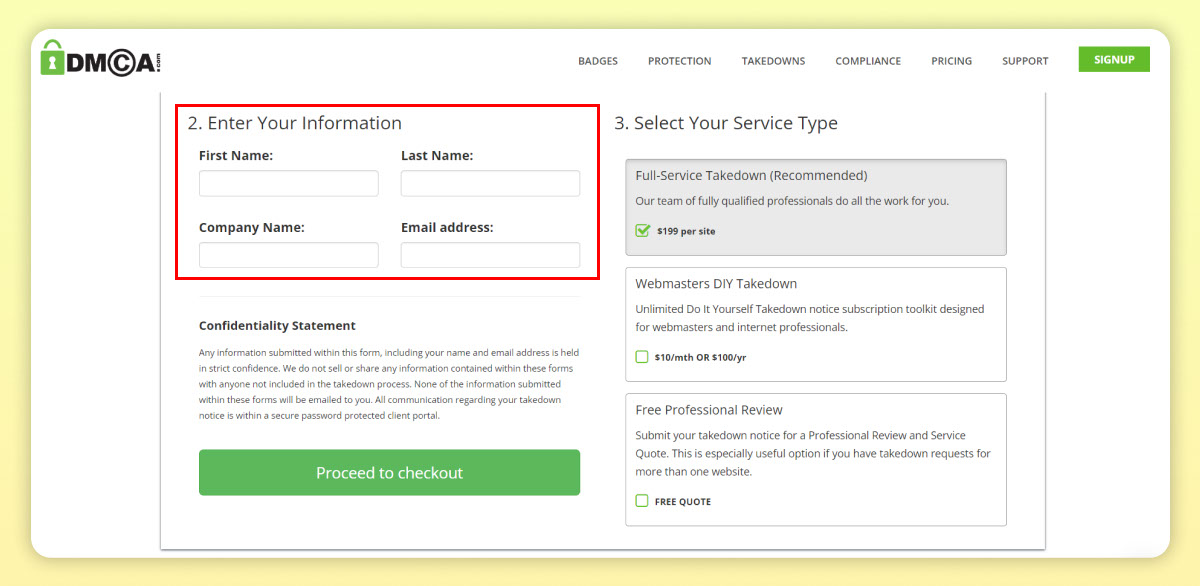Click the Confidentiality Statement heading
This screenshot has width=1200, height=586.
277,326
